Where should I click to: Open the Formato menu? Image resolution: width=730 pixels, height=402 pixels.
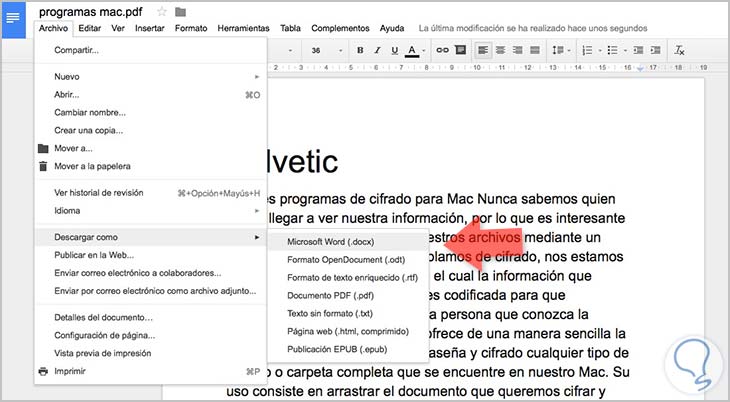click(191, 28)
